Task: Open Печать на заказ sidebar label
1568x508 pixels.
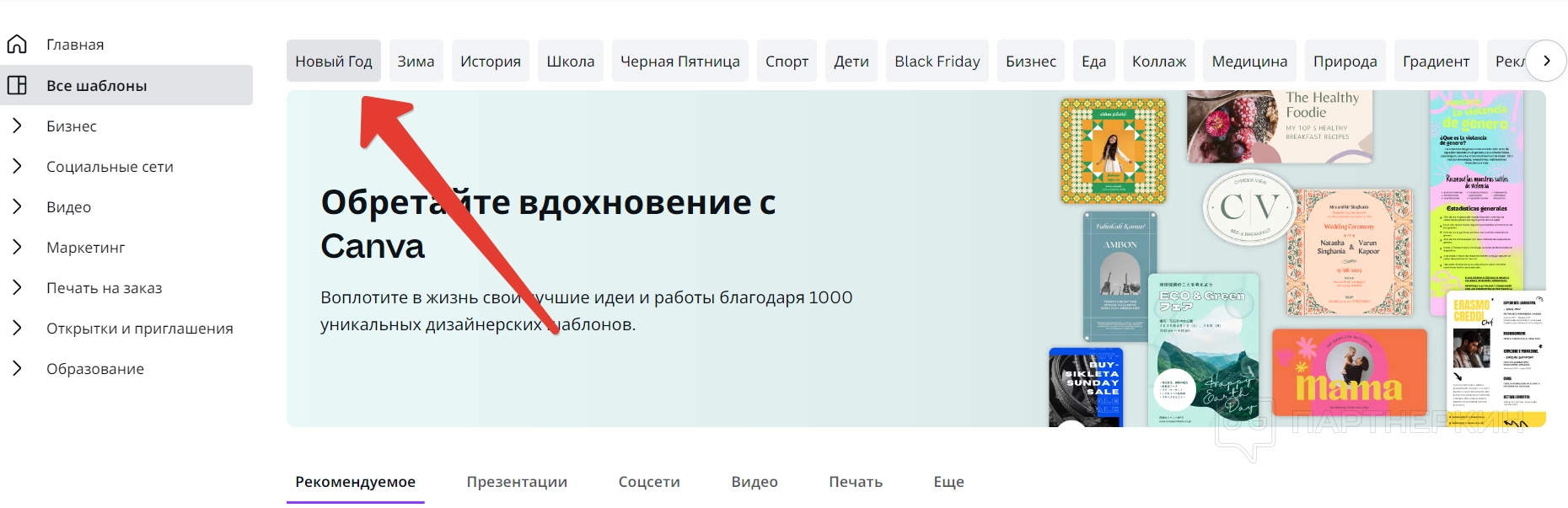Action: 104,288
